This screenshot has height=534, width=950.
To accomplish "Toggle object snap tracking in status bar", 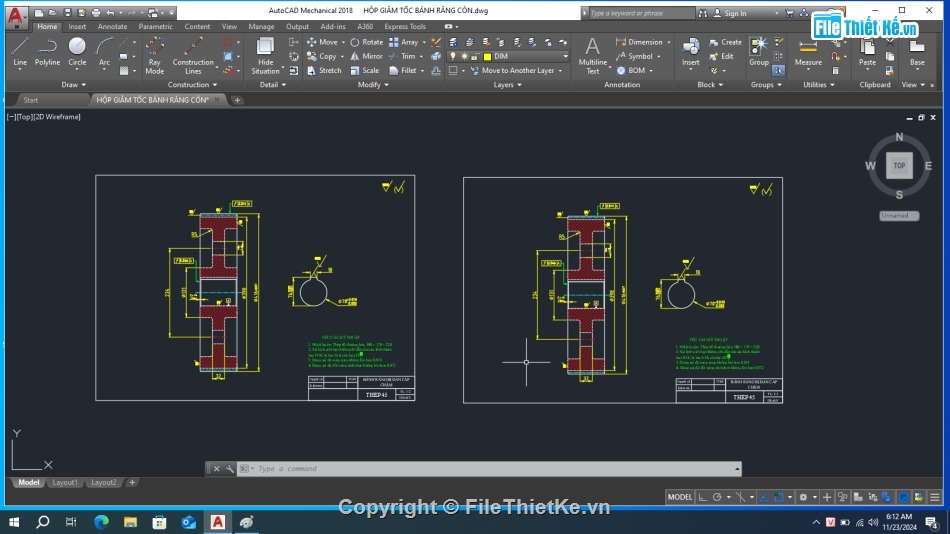I will (x=764, y=497).
